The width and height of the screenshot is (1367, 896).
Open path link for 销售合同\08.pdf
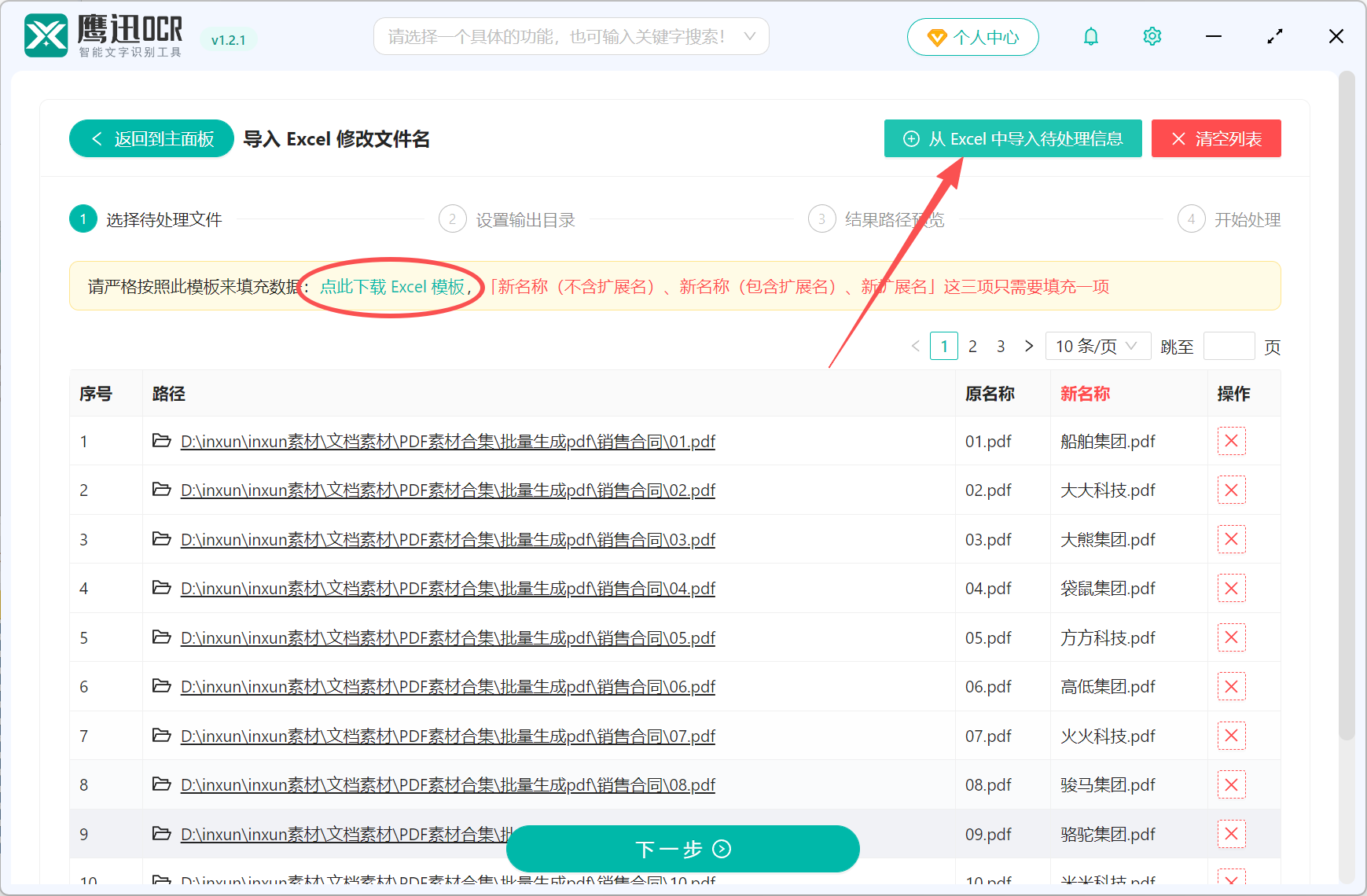[448, 785]
